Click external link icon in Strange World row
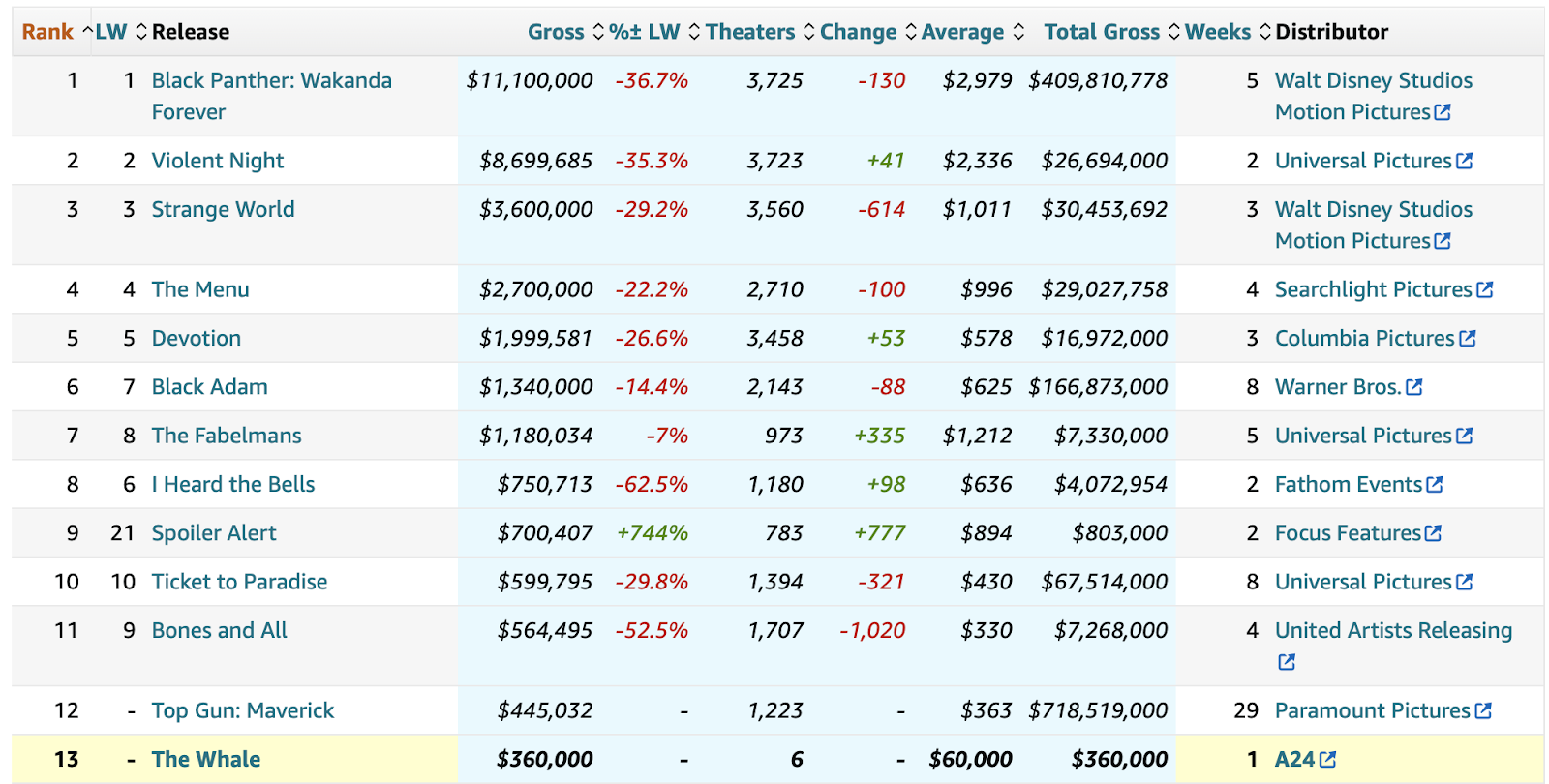Viewport: 1549px width, 784px height. click(x=1443, y=241)
